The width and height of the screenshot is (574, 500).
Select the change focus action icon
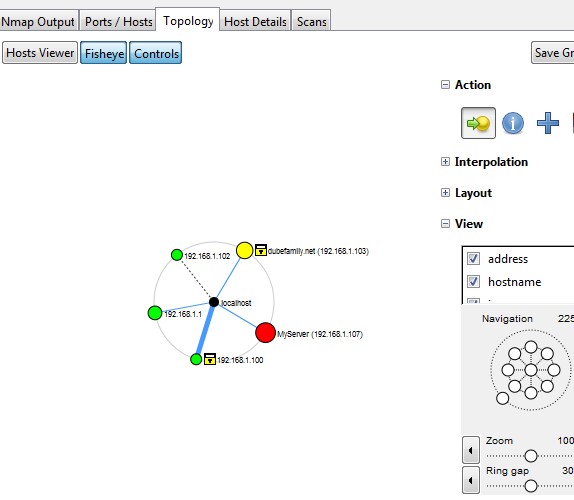(x=478, y=123)
